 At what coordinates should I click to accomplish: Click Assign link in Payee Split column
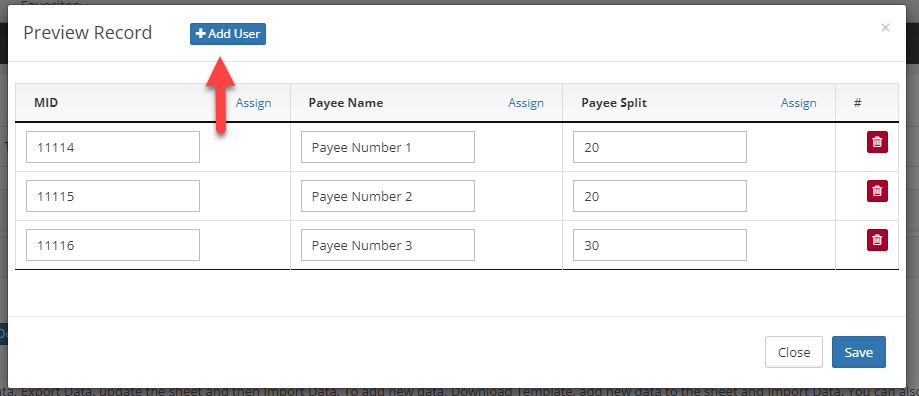pos(798,103)
